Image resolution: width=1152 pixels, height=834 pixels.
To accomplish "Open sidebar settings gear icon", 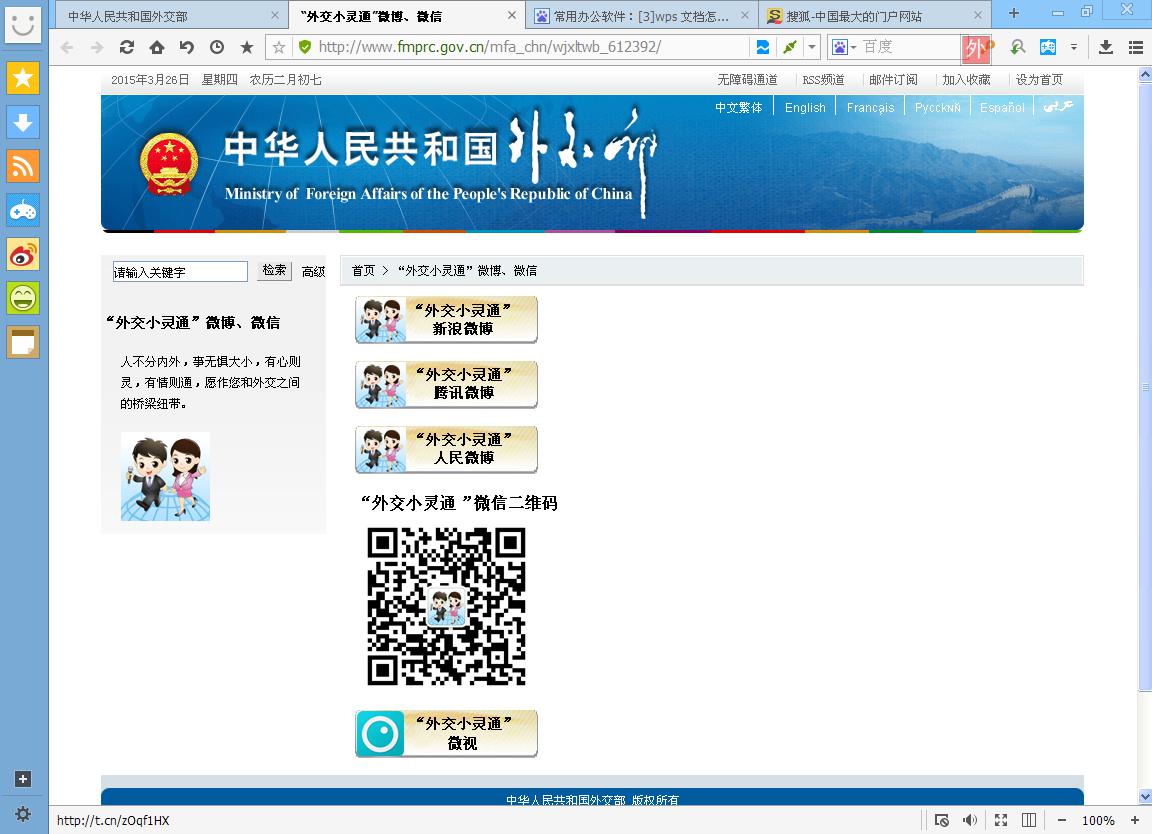I will tap(23, 814).
